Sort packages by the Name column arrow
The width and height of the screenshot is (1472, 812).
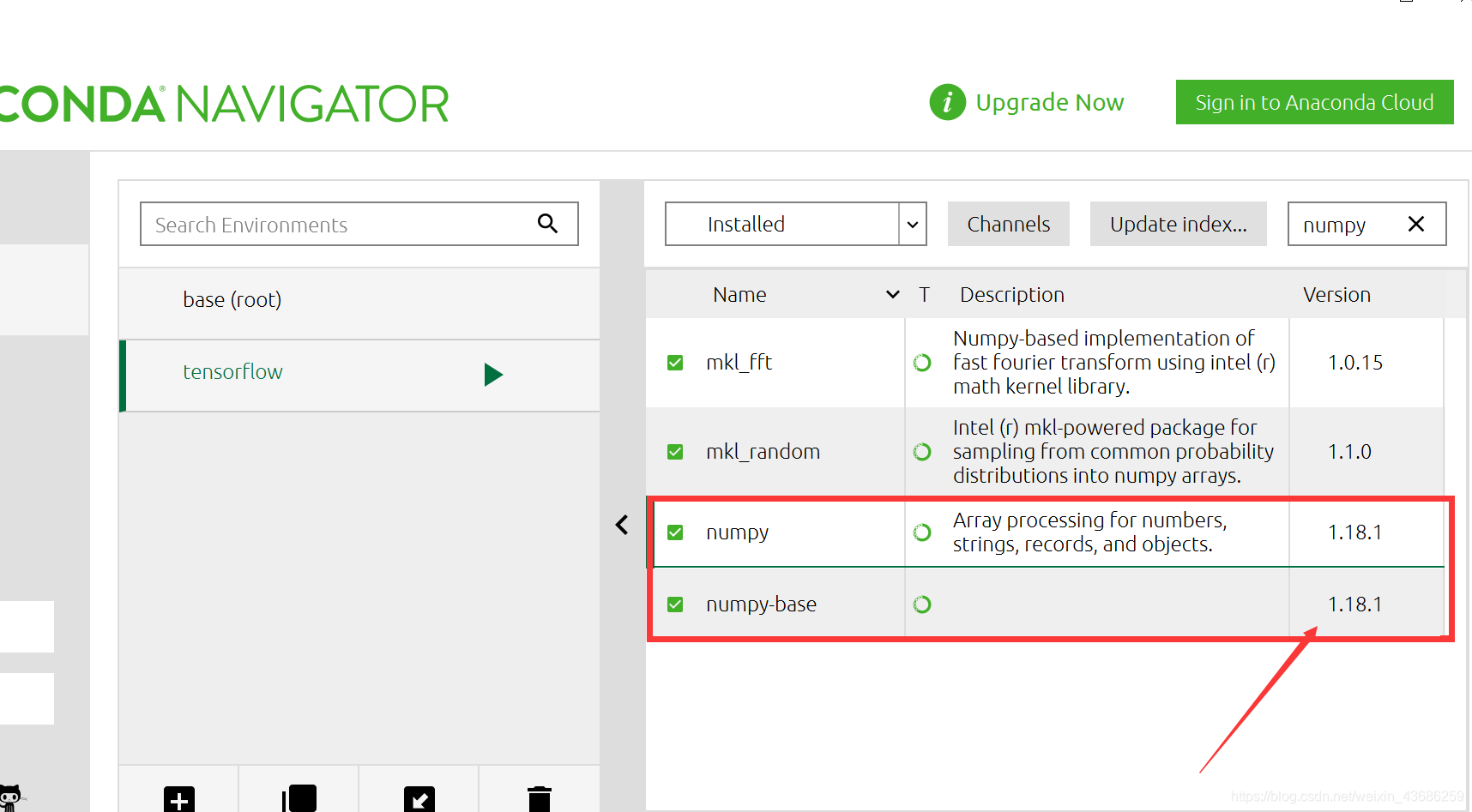pyautogui.click(x=893, y=295)
